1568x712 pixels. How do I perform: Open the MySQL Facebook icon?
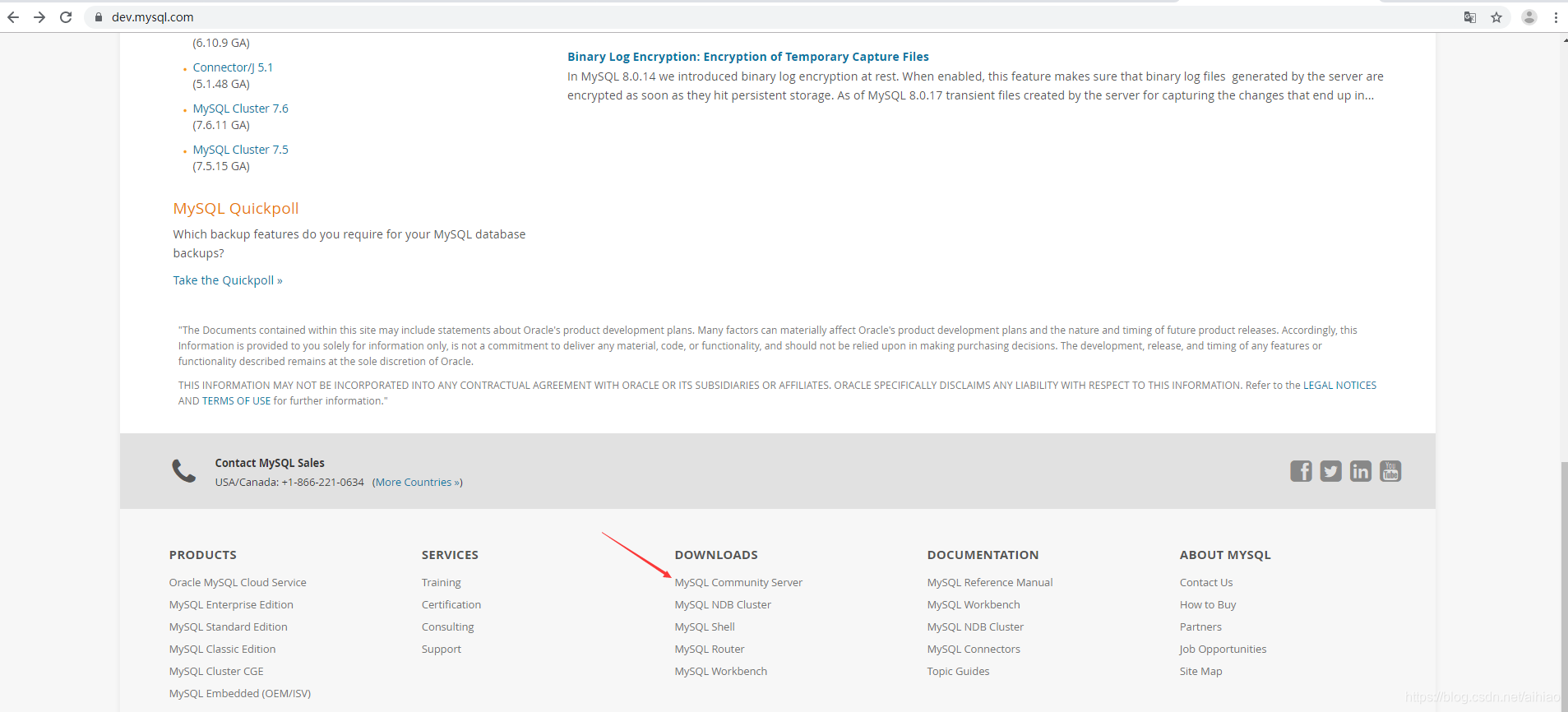[1301, 471]
